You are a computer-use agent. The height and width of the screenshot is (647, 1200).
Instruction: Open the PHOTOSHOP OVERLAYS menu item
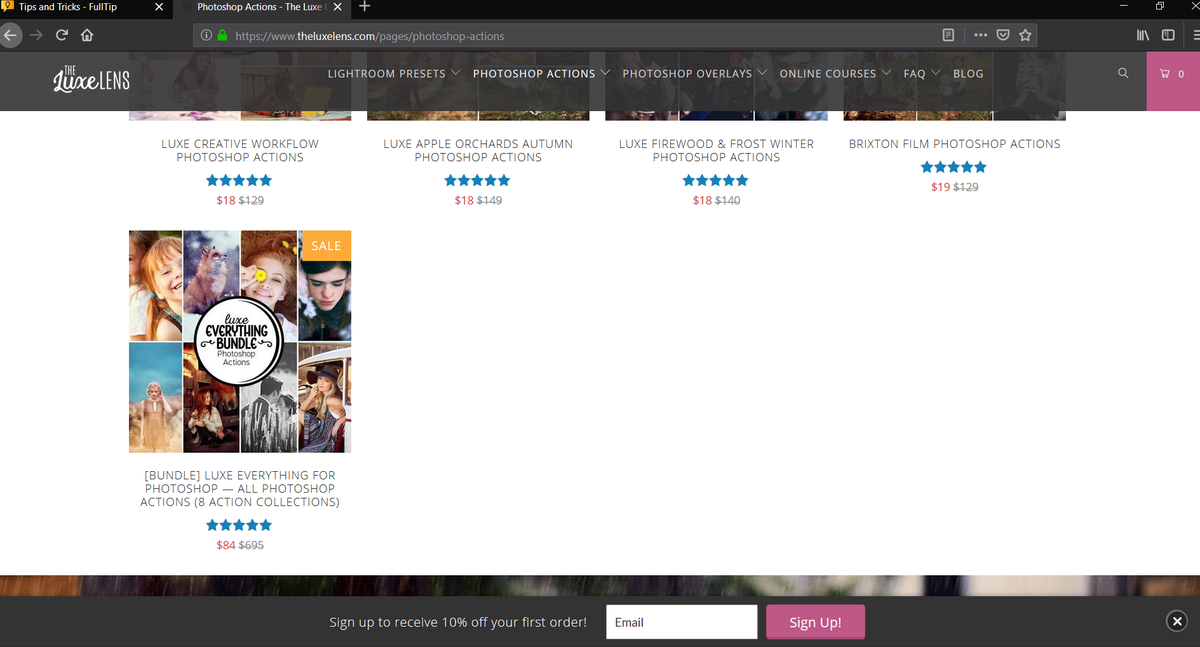coord(687,74)
